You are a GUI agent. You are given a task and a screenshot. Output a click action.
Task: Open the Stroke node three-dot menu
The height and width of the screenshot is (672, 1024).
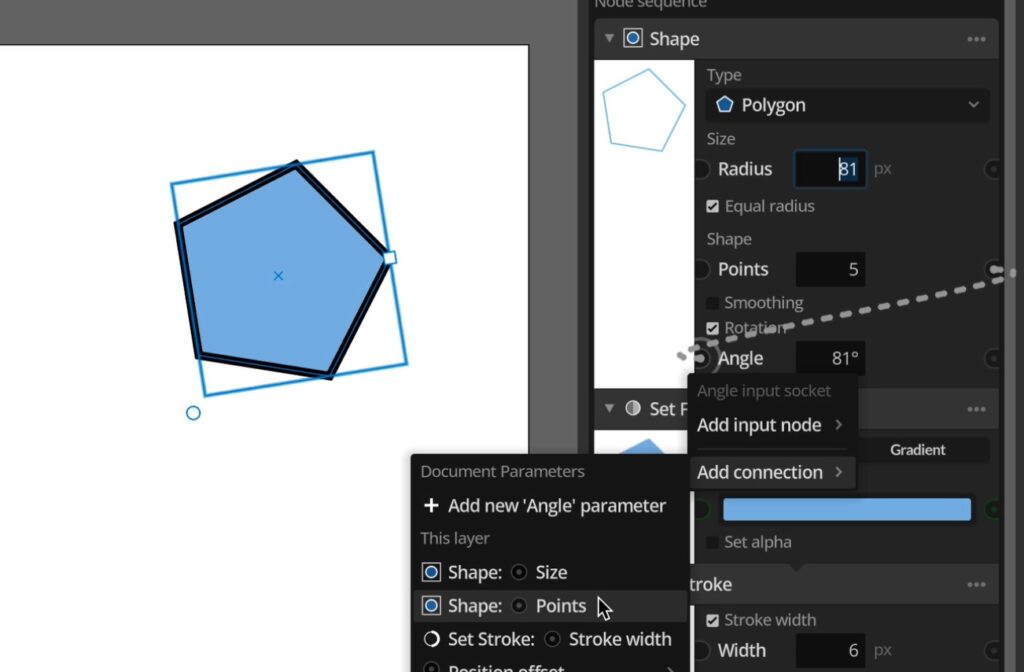[x=976, y=585]
